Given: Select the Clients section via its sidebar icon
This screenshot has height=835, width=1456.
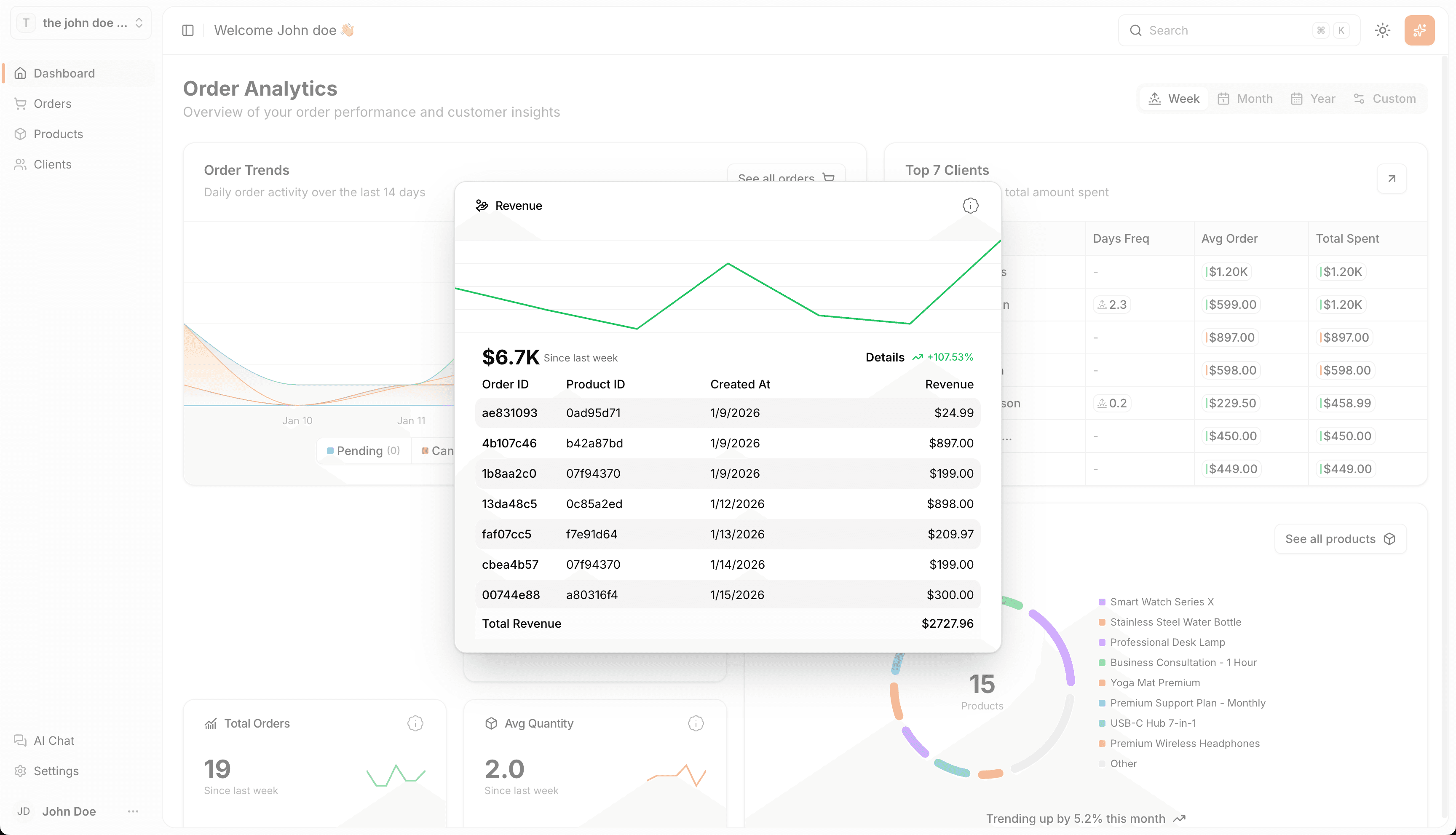Looking at the screenshot, I should (20, 164).
